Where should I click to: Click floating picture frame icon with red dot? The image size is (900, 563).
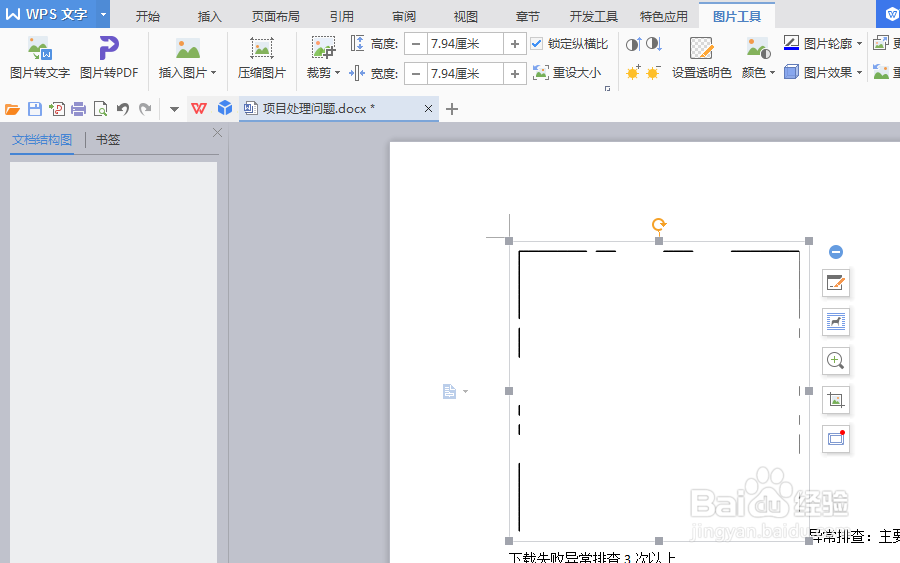tap(836, 439)
